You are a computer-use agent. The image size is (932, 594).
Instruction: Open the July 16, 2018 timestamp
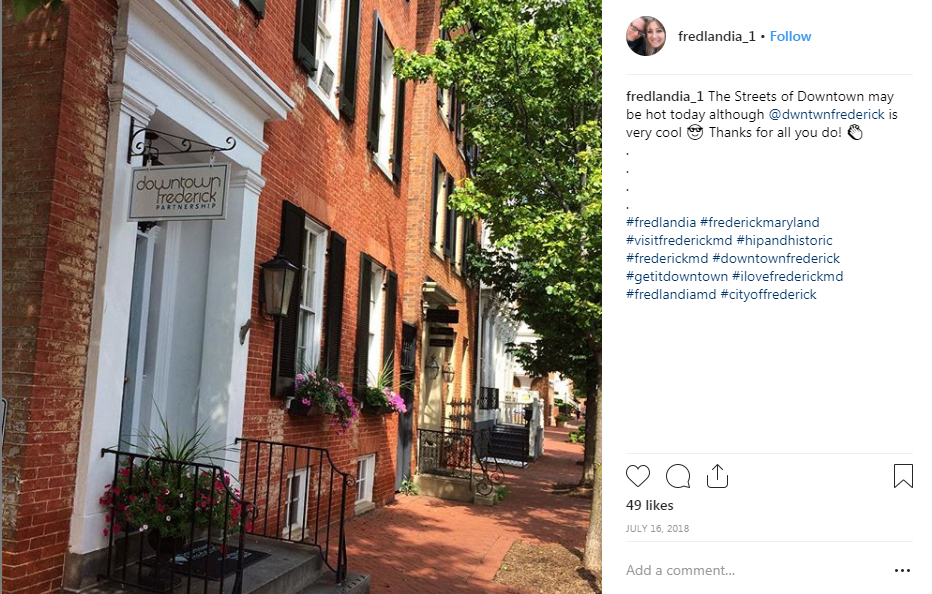click(657, 529)
